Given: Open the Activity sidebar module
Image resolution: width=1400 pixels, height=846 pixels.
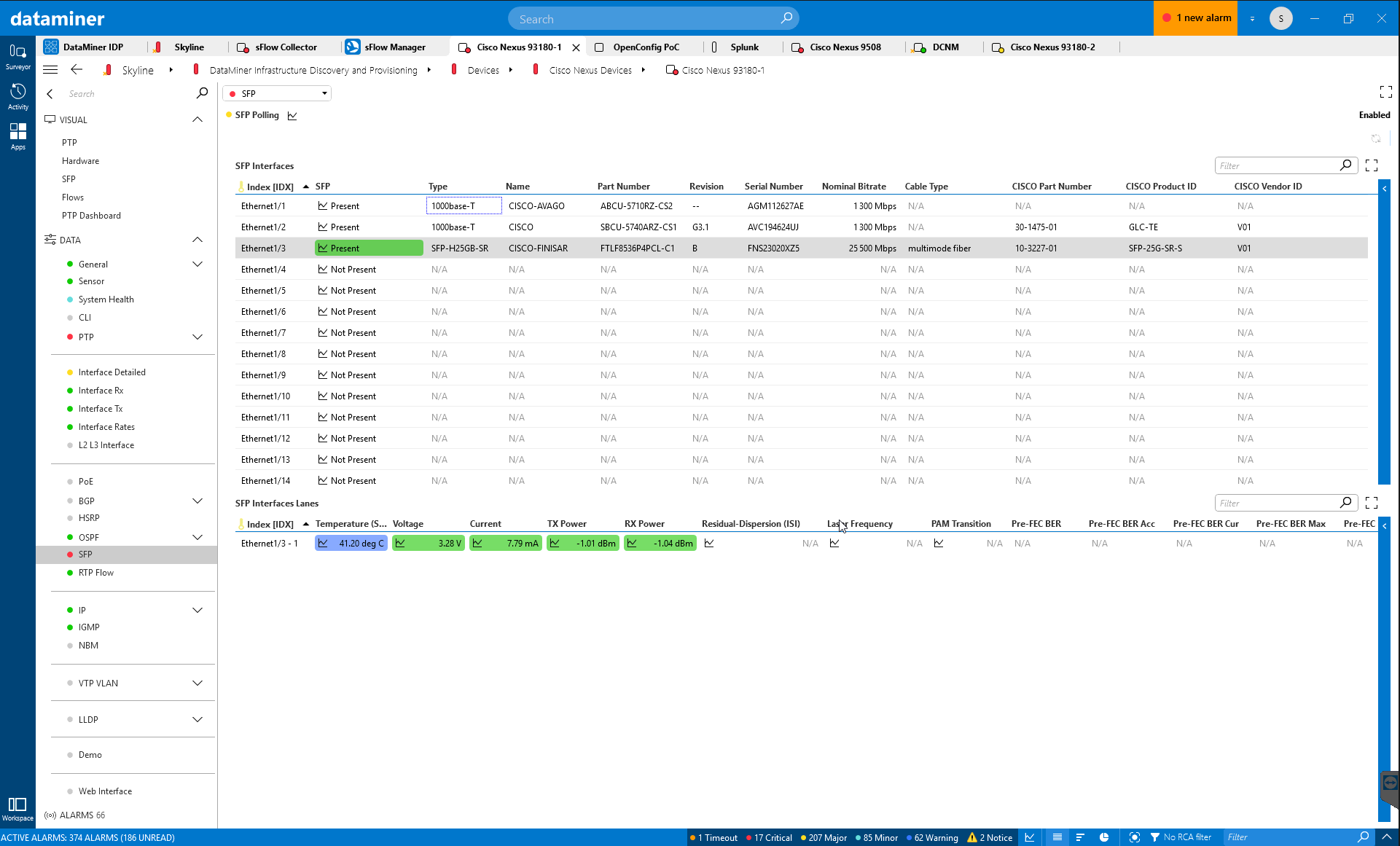Looking at the screenshot, I should pos(17,96).
